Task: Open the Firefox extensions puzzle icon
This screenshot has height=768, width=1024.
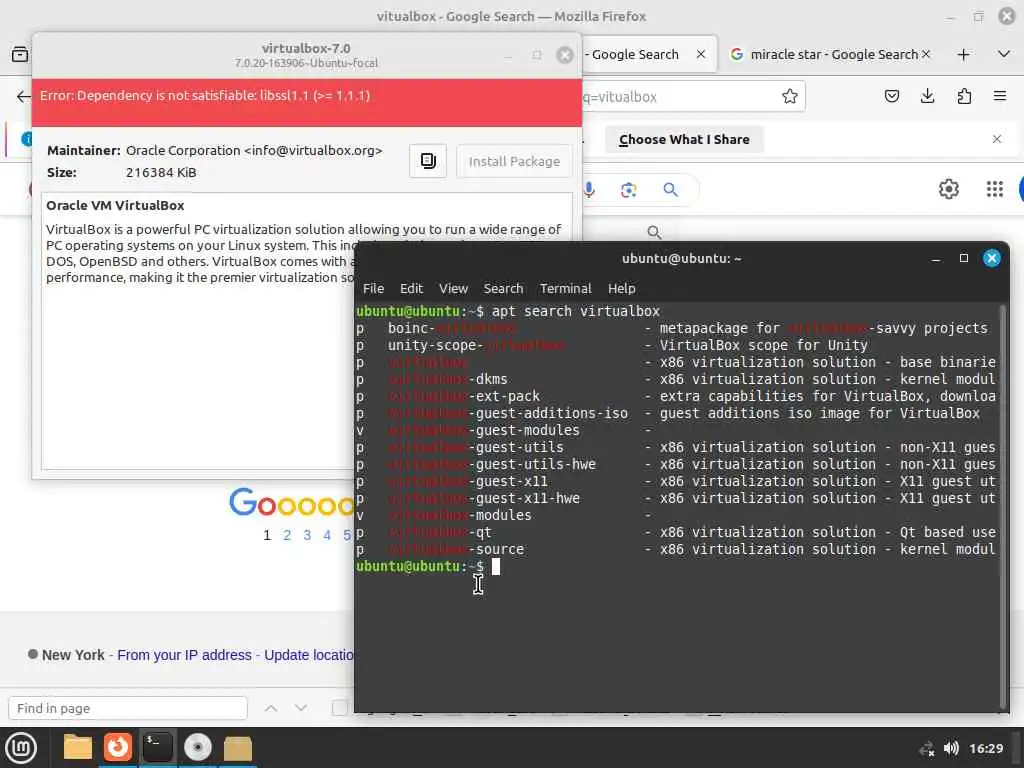Action: point(964,97)
